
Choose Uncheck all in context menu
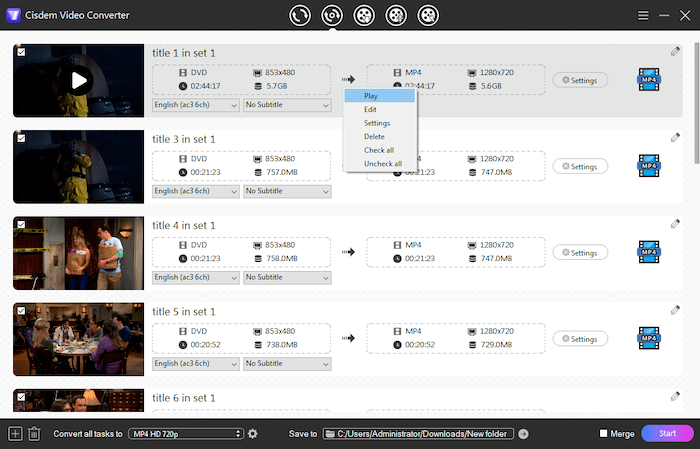(383, 163)
